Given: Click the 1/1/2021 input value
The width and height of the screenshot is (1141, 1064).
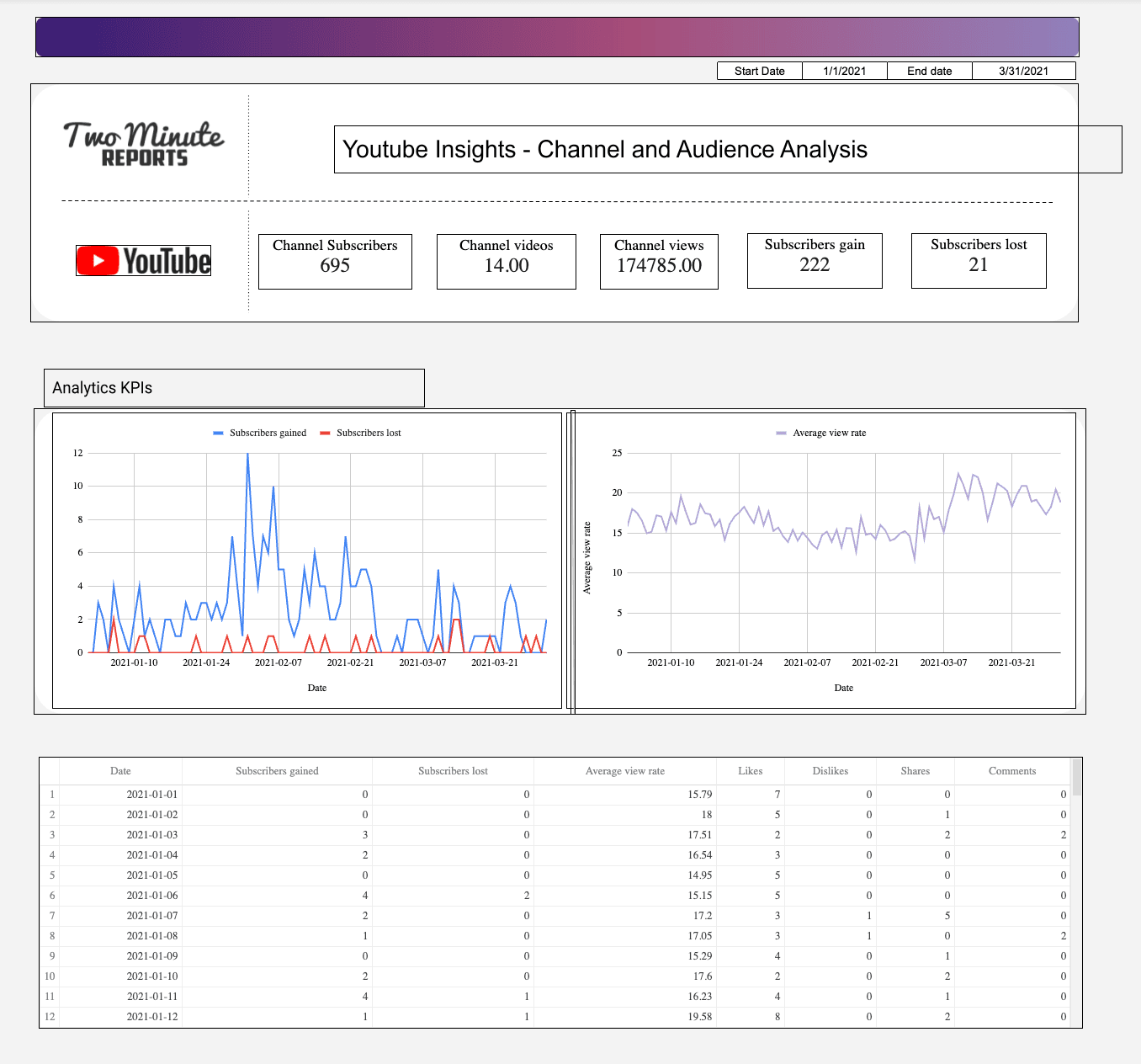Looking at the screenshot, I should click(x=844, y=71).
